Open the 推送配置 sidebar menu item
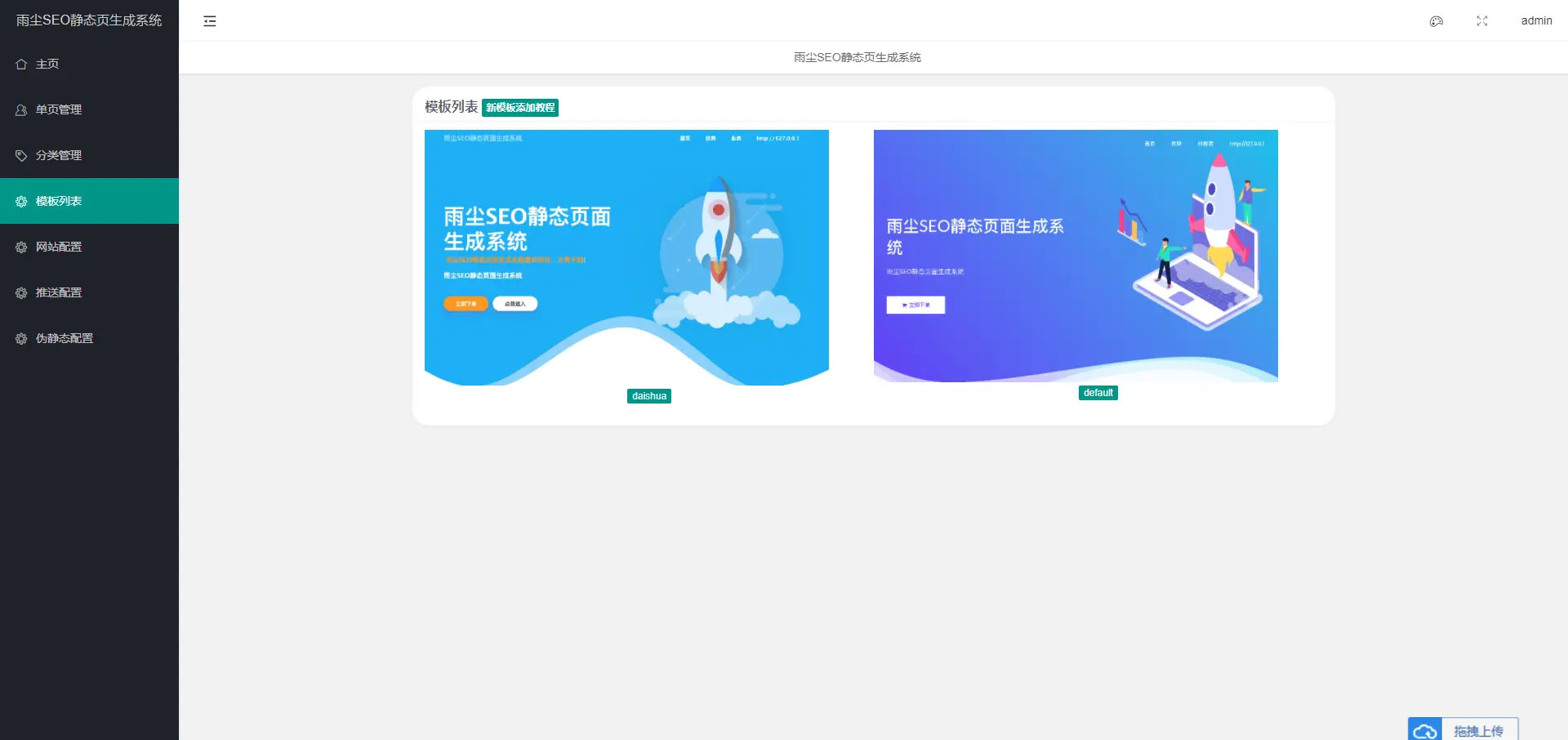1568x740 pixels. point(57,292)
